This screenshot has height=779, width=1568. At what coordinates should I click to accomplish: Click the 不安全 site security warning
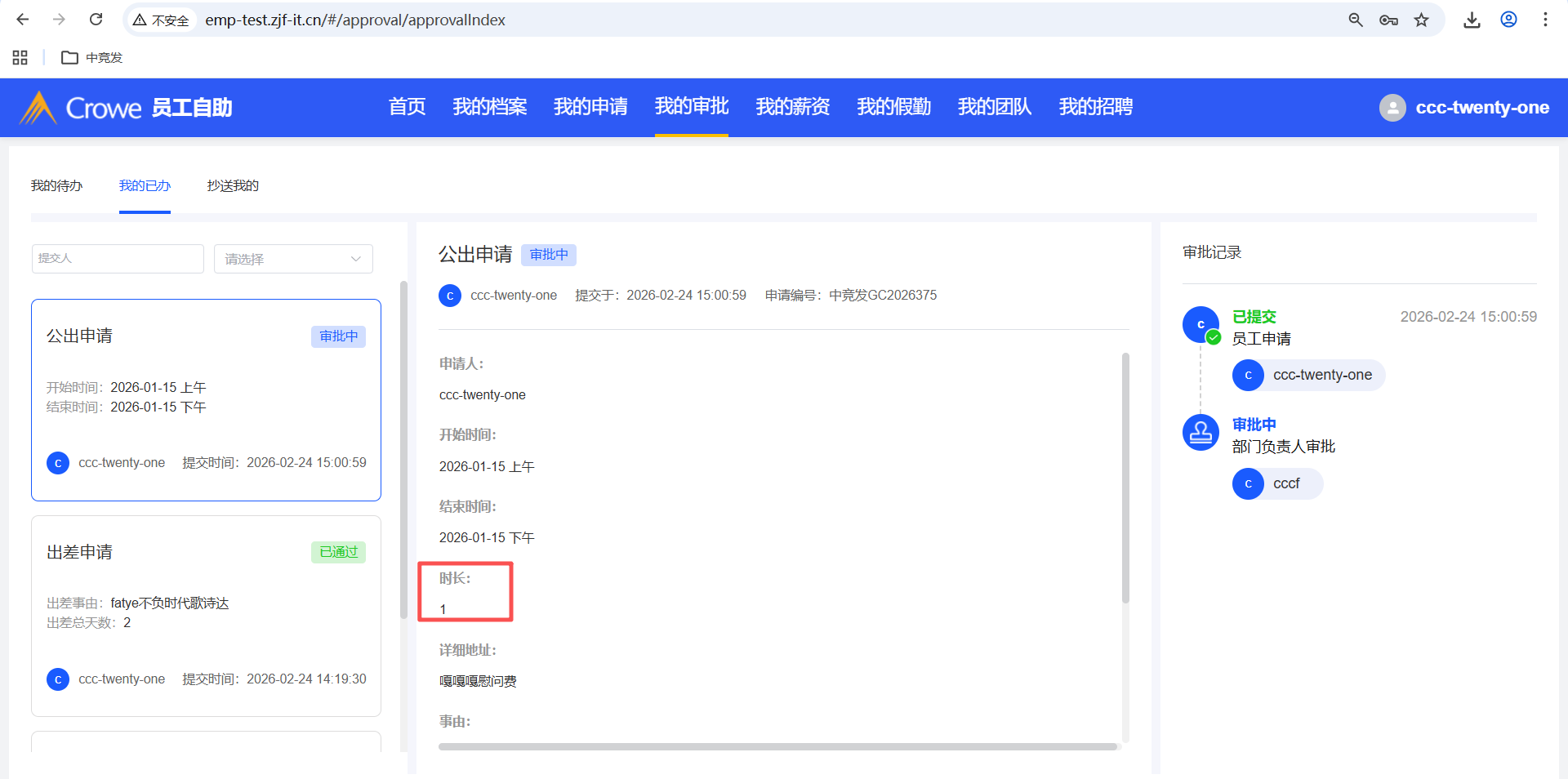pos(161,20)
